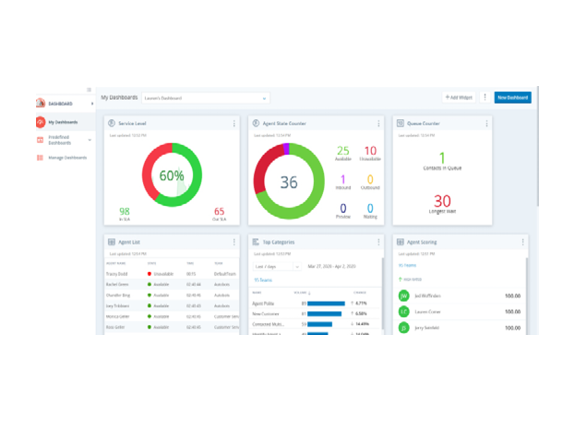Open the Lauren's Dashboard selector dropdown
575x432 pixels.
(206, 98)
